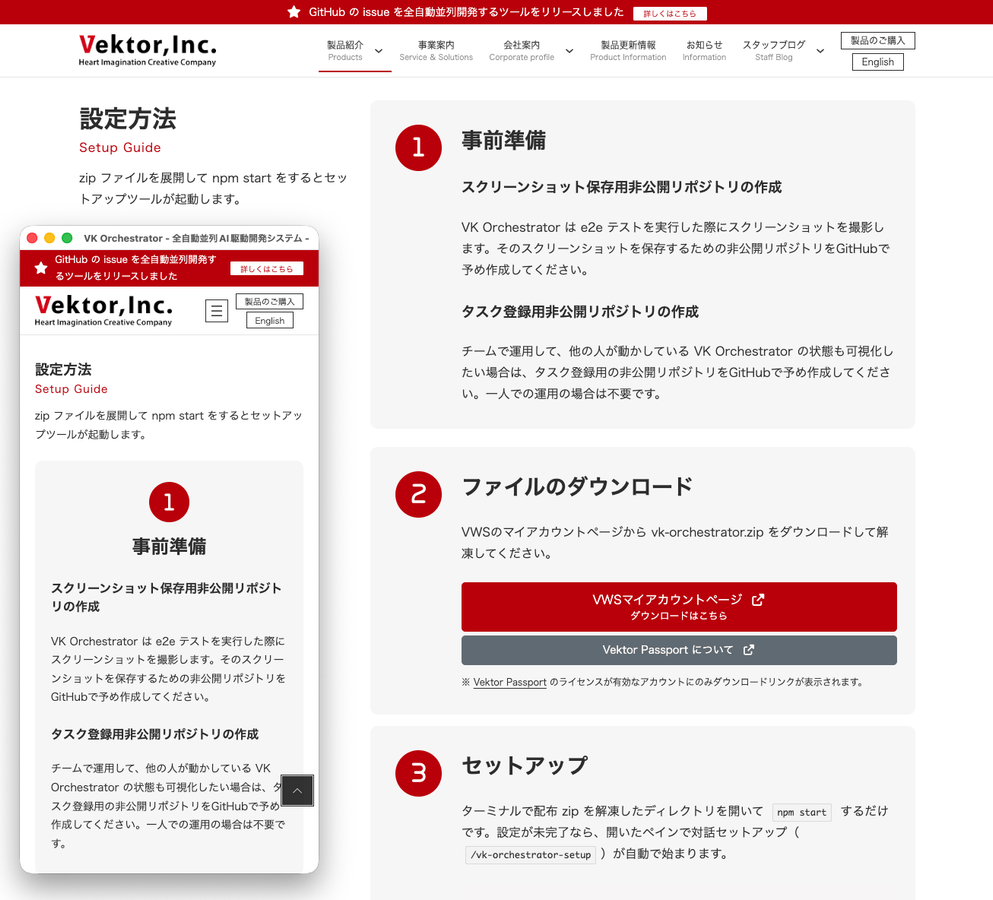Click the star icon in top red banner
The image size is (993, 900).
tap(293, 12)
